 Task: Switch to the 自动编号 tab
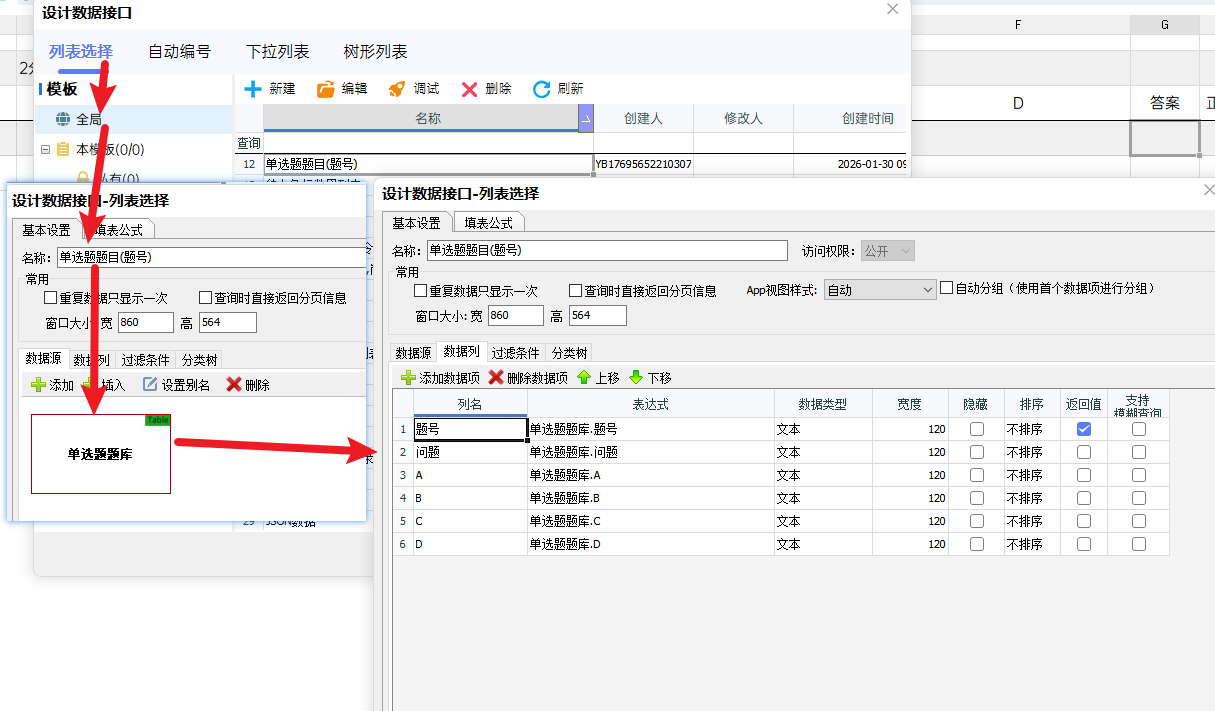(x=179, y=52)
